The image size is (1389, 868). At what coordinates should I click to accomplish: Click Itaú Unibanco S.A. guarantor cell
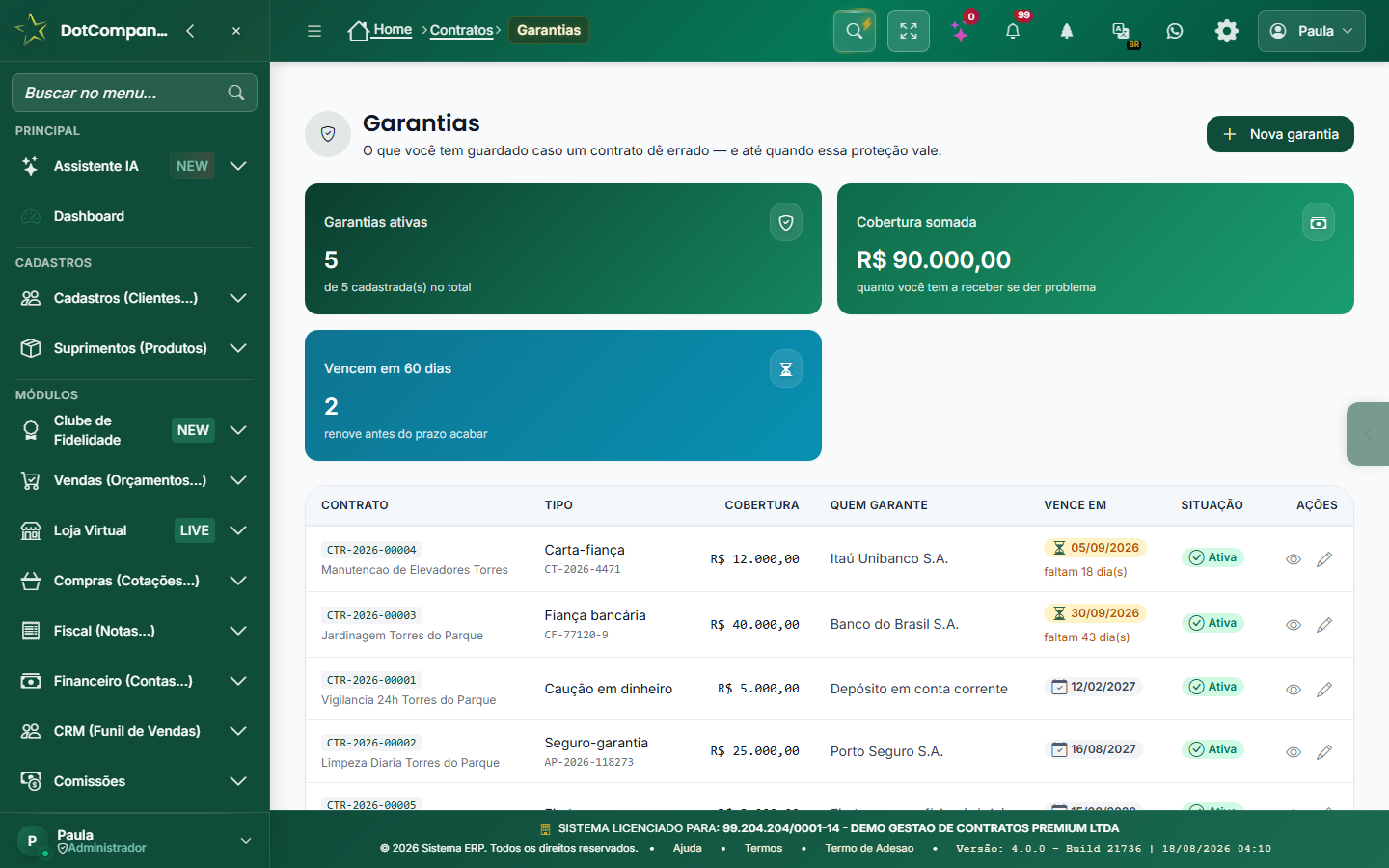[889, 558]
